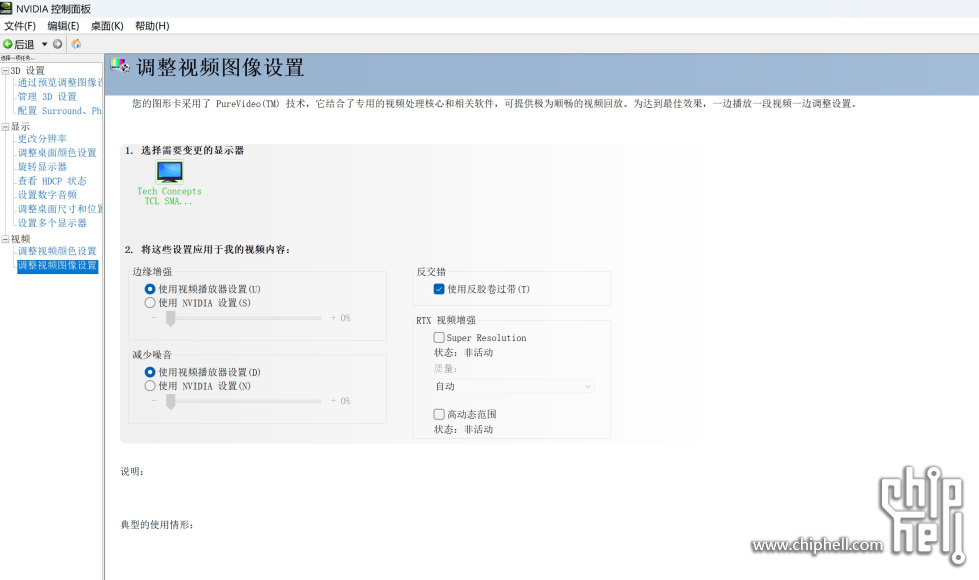Screen dimensions: 979x580
Task: Uncheck 使用反胶卷过带(T) checkbox
Action: click(439, 289)
